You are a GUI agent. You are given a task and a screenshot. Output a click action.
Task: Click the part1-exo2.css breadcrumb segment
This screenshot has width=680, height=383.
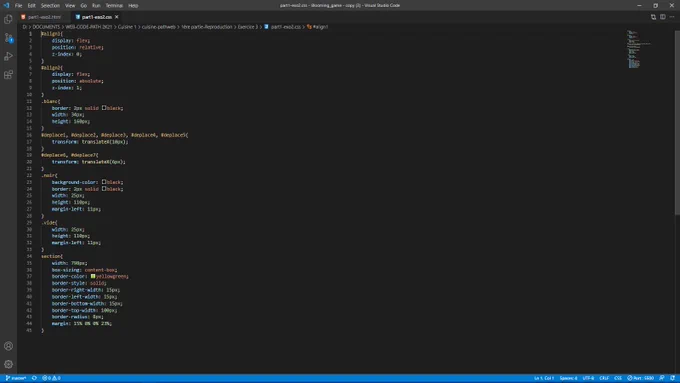click(286, 27)
